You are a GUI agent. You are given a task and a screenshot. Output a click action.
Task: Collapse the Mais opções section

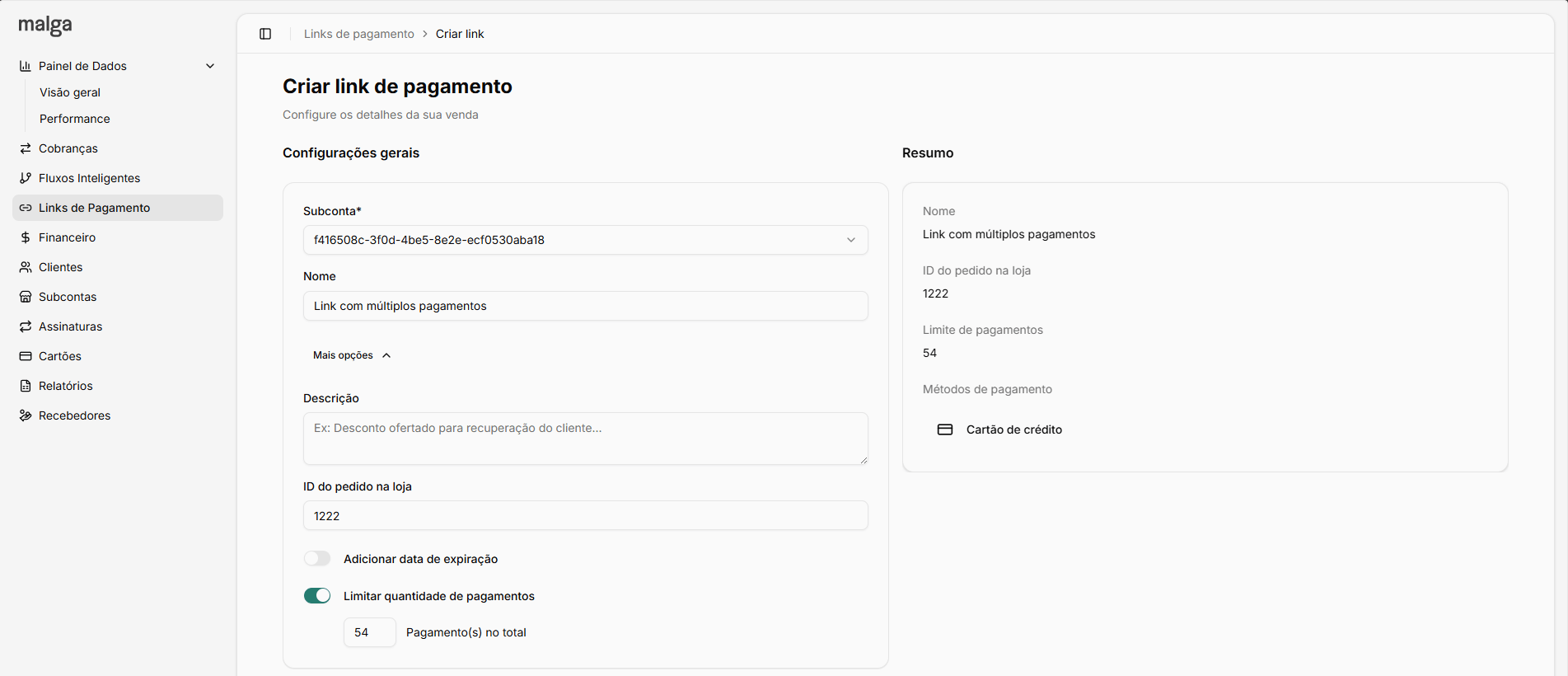[x=352, y=355]
